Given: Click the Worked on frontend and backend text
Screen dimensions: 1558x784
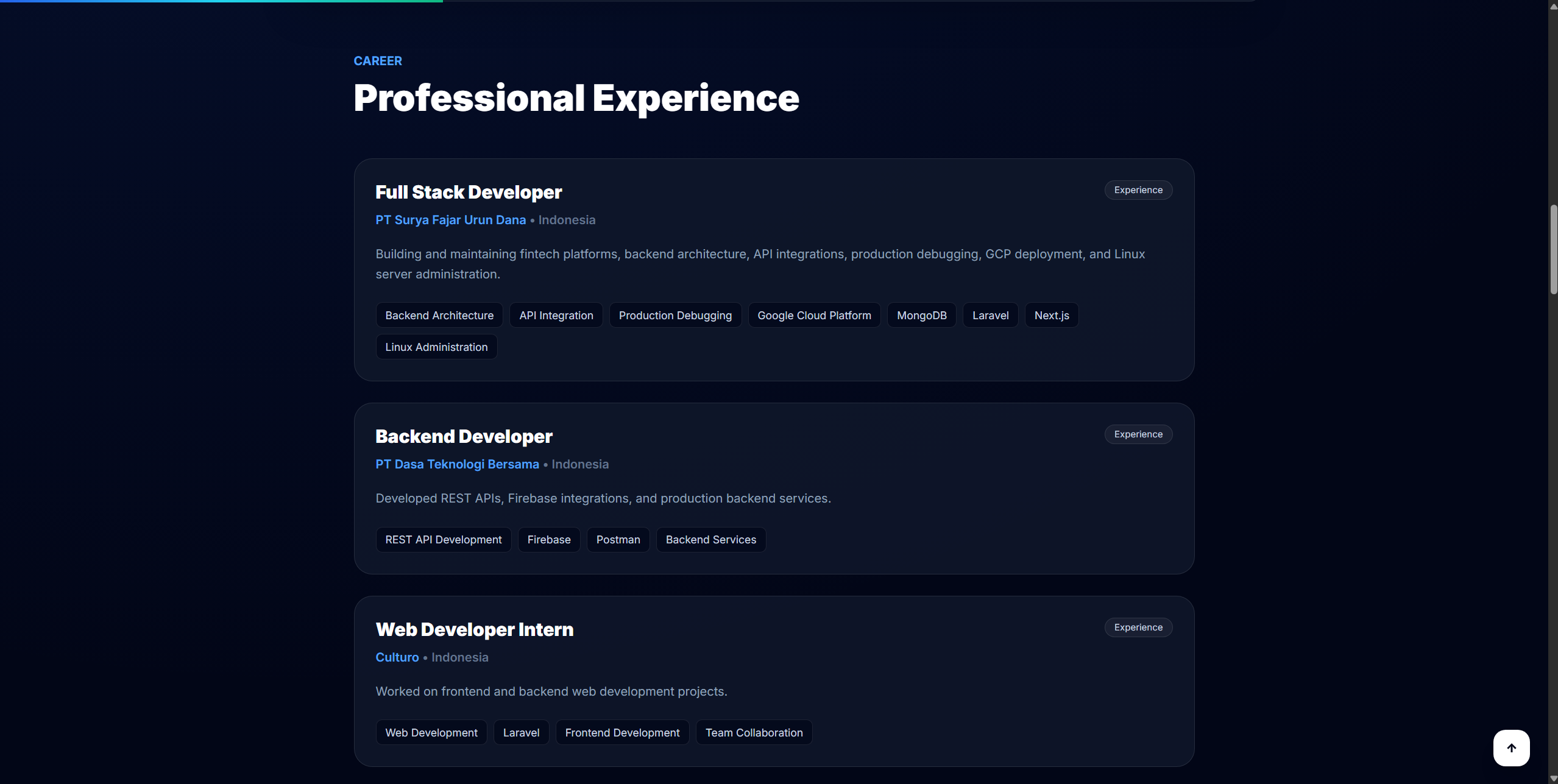Looking at the screenshot, I should (551, 691).
